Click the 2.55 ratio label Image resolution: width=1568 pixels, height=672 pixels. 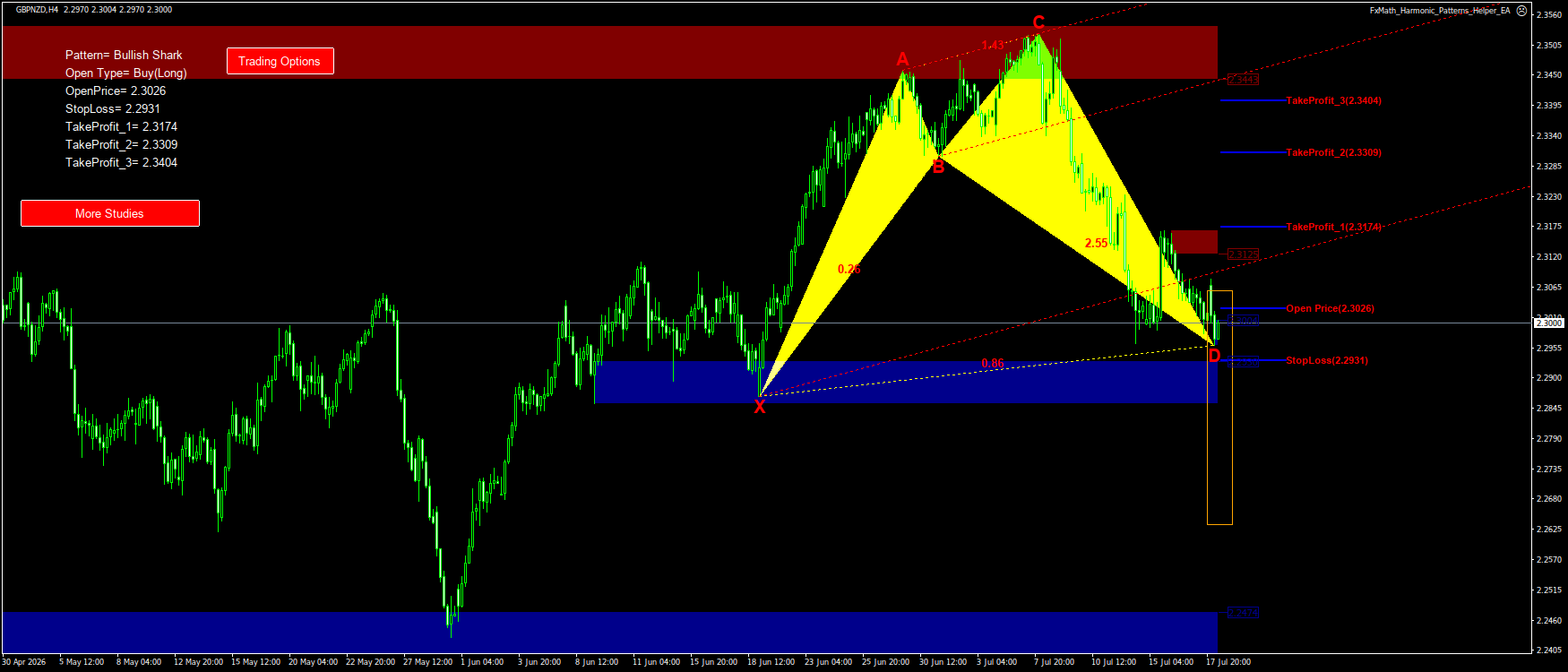1096,243
